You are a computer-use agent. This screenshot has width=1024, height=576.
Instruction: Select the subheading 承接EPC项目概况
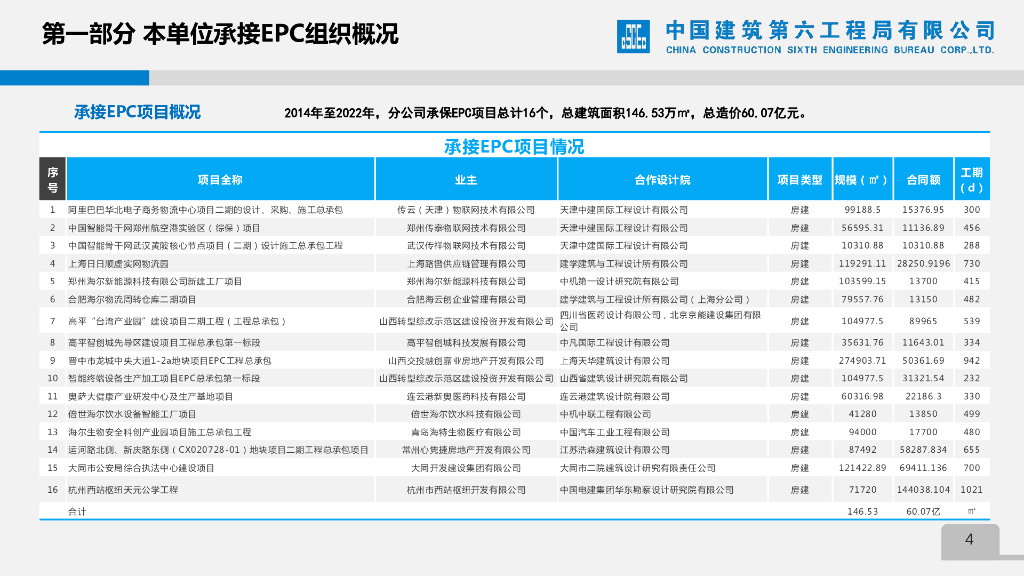click(137, 112)
